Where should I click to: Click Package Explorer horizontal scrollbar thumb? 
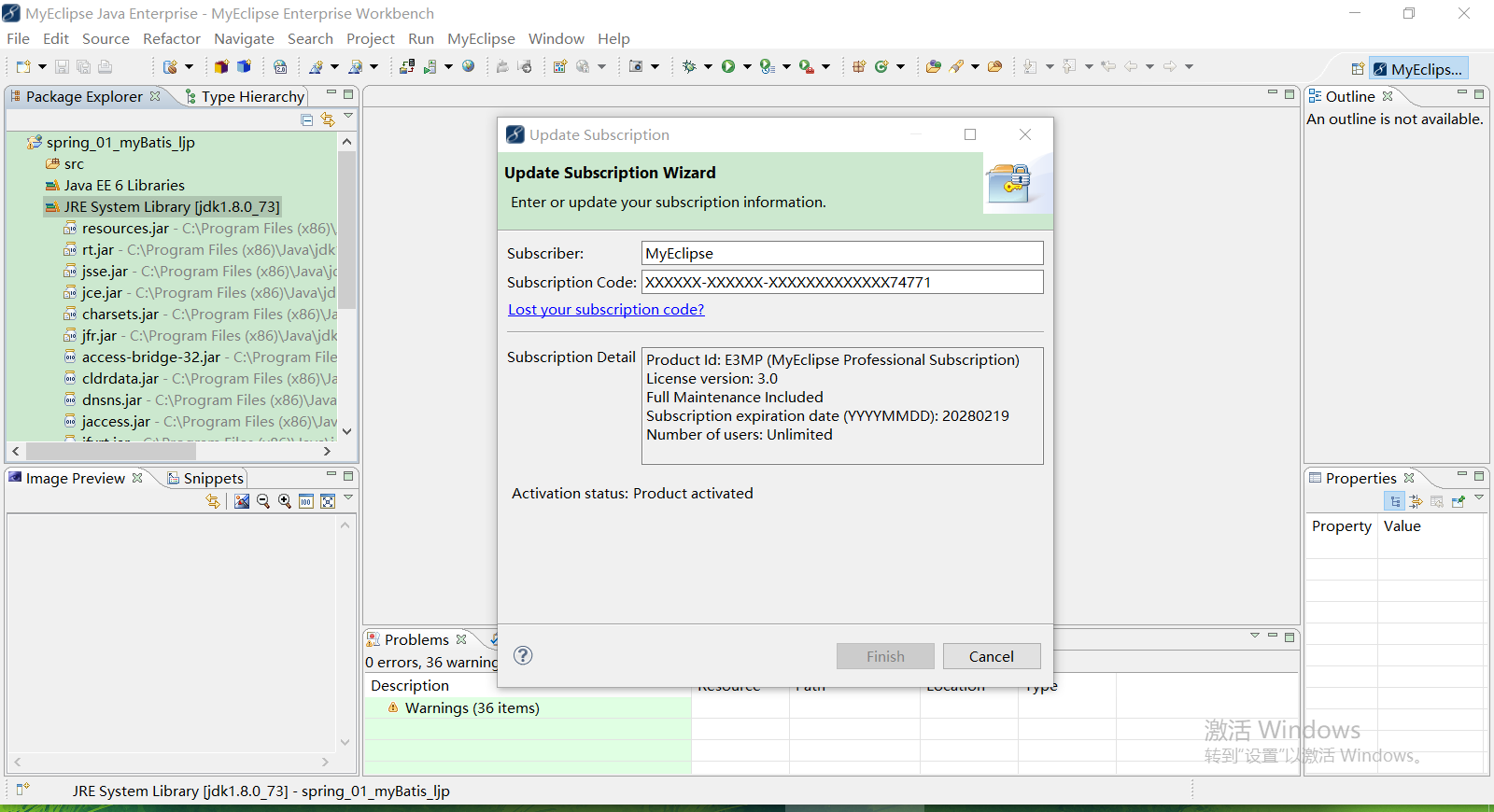(110, 451)
